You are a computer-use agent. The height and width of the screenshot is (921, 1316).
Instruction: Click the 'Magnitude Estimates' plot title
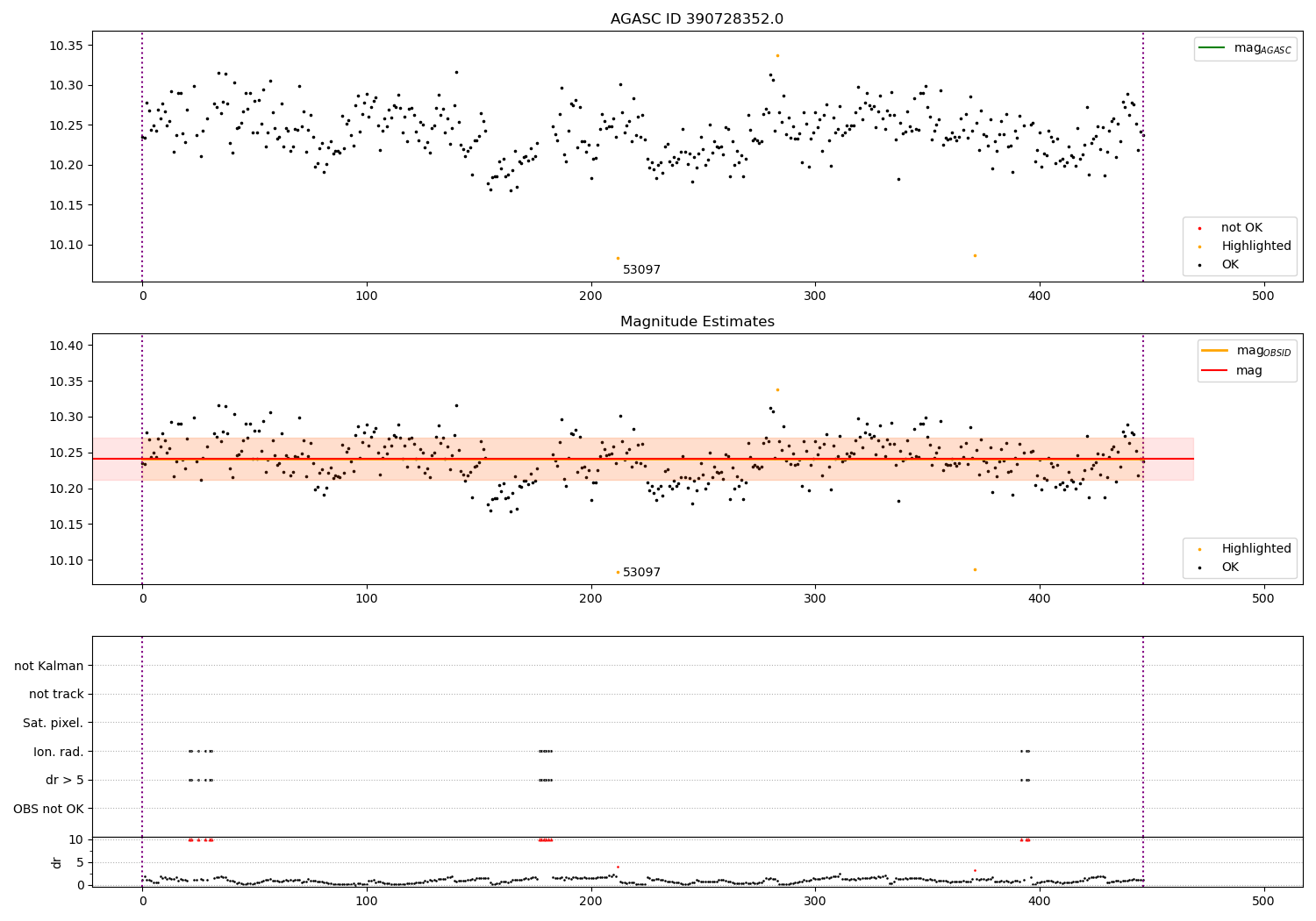click(697, 322)
